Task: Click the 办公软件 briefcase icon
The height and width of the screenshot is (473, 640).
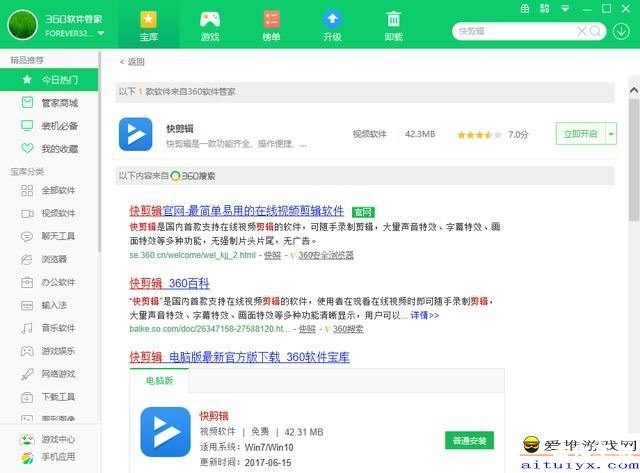Action: point(27,282)
